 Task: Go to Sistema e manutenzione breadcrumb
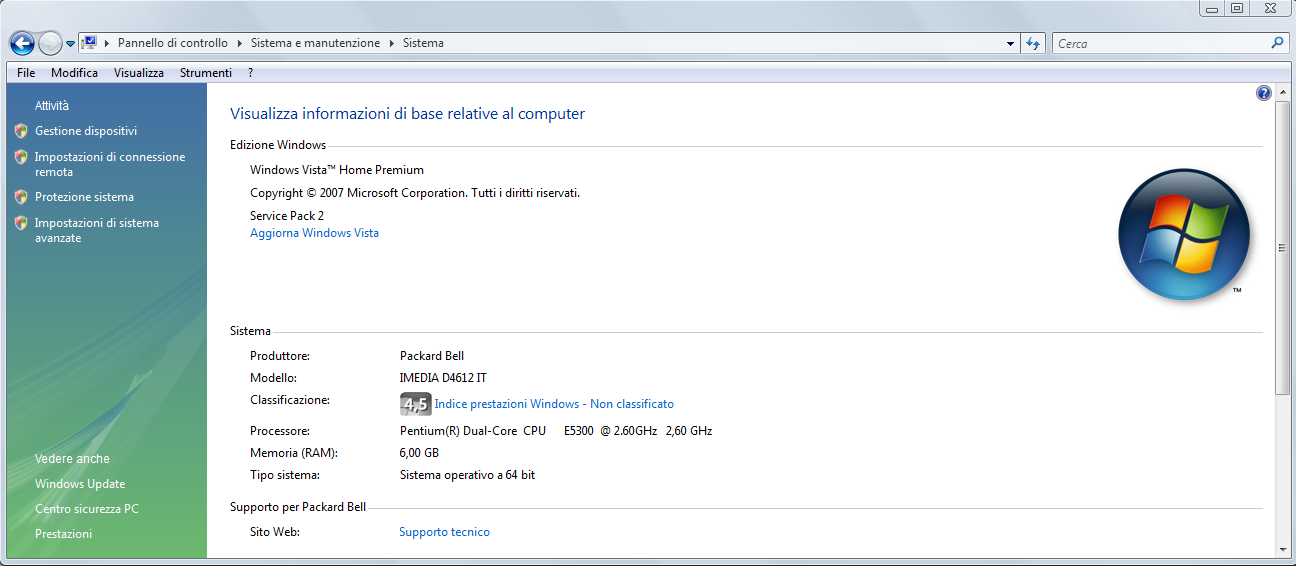tap(316, 43)
